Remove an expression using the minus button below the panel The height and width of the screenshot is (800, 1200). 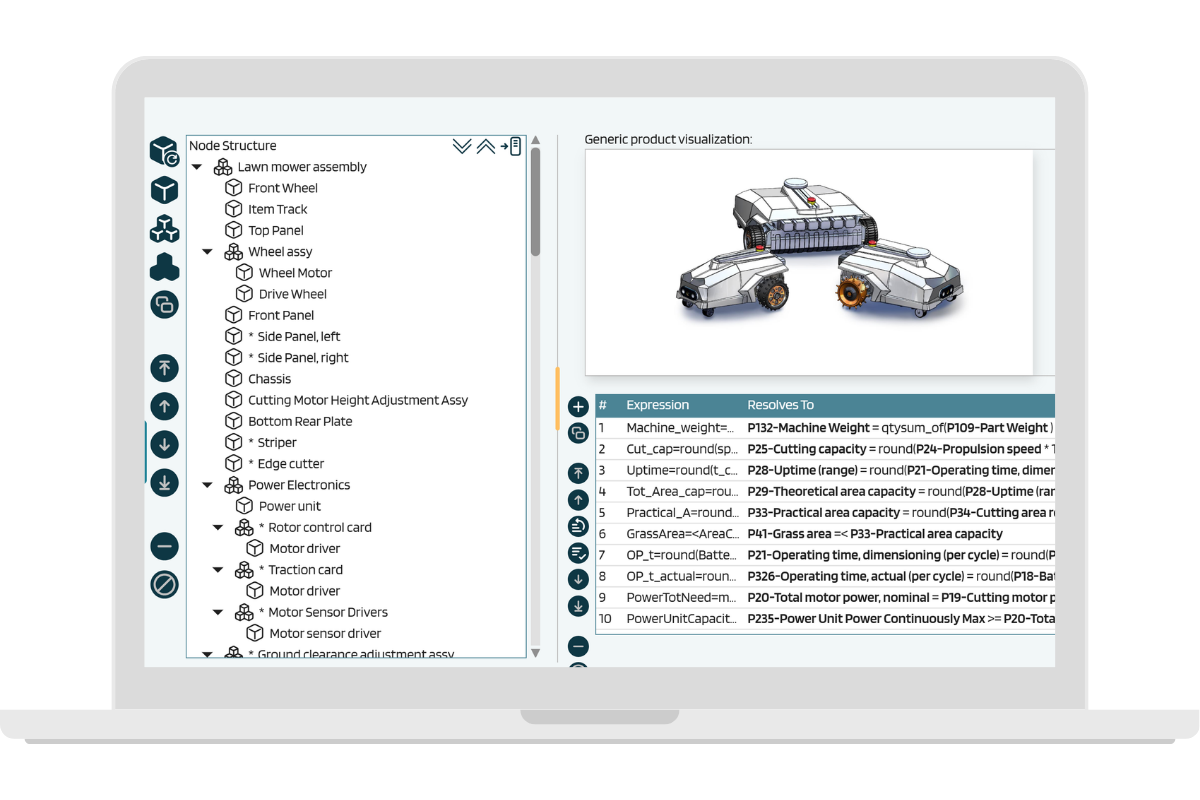click(578, 645)
